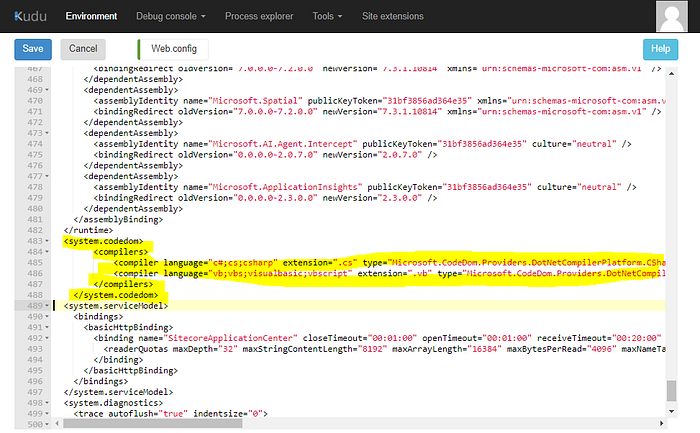Click newVersion "2.0.7.0" value

coord(400,154)
